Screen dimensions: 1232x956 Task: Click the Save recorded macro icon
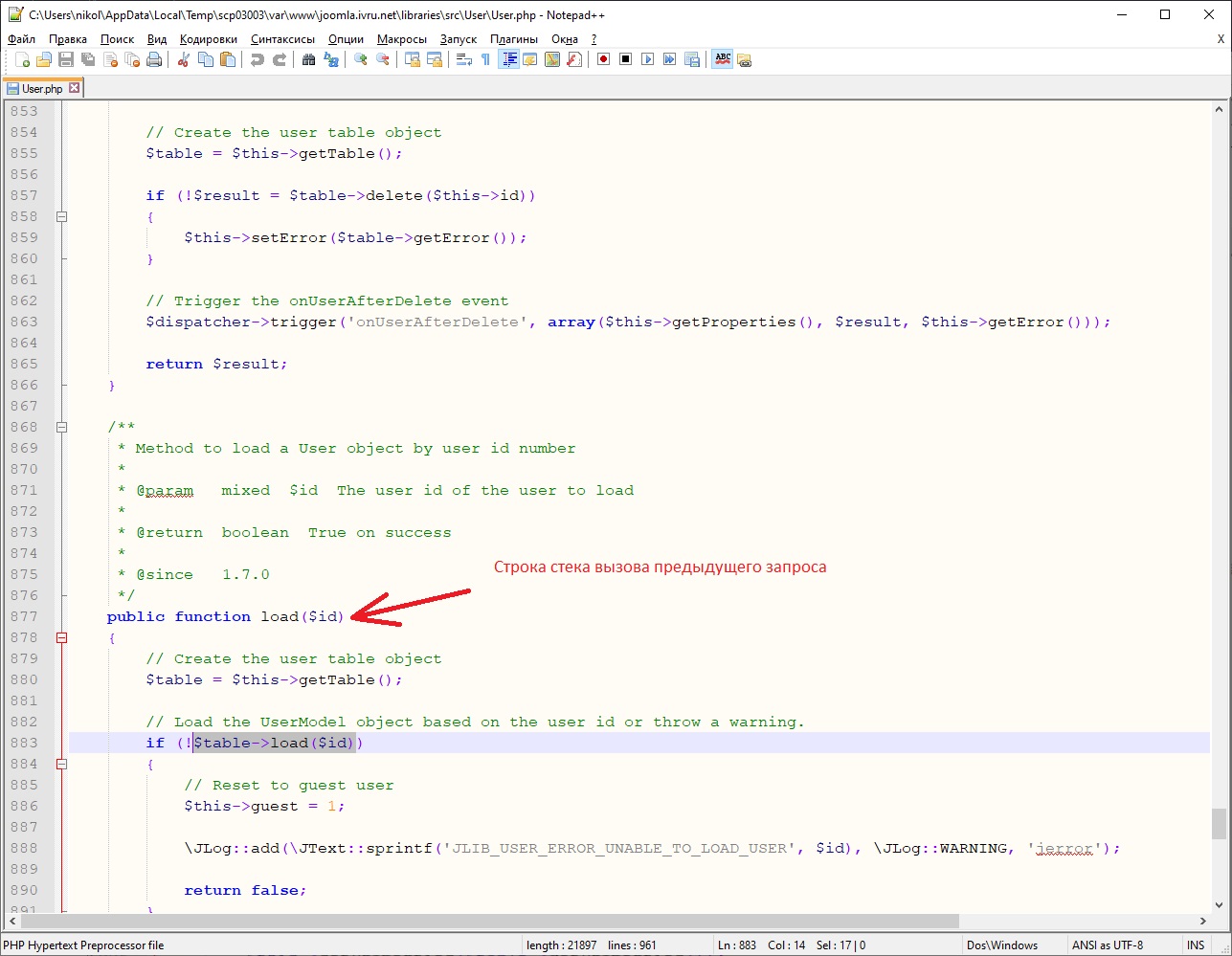(692, 59)
